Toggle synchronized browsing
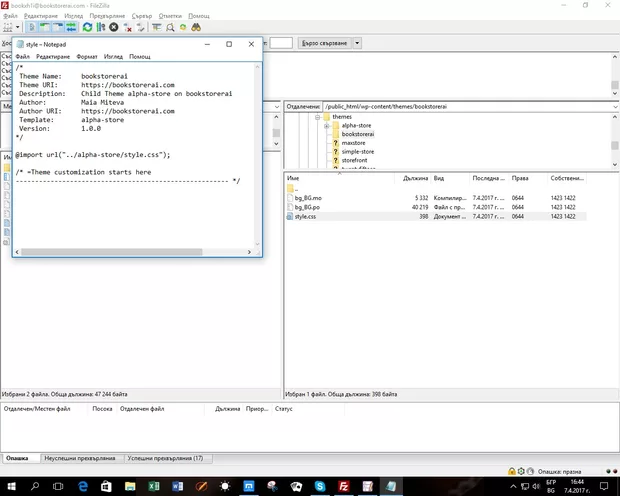This screenshot has height=496, width=620. pos(183,27)
